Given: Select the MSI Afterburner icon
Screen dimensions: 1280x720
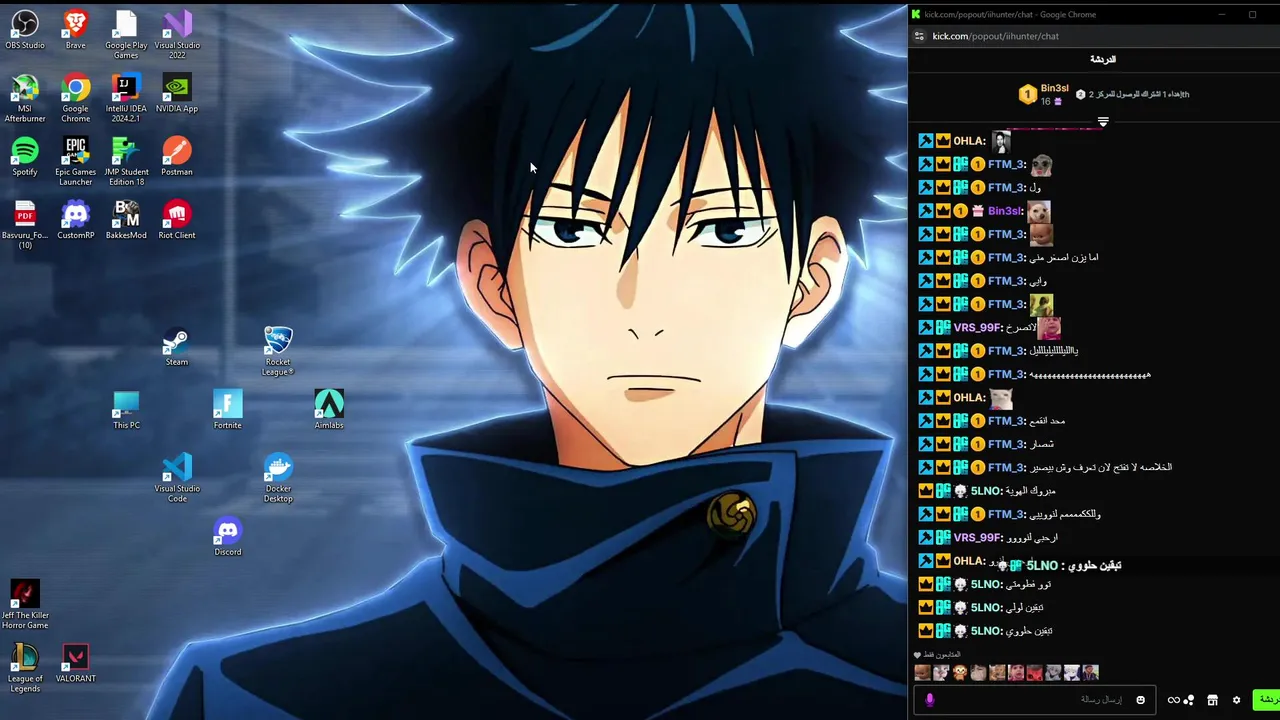Looking at the screenshot, I should pyautogui.click(x=25, y=98).
